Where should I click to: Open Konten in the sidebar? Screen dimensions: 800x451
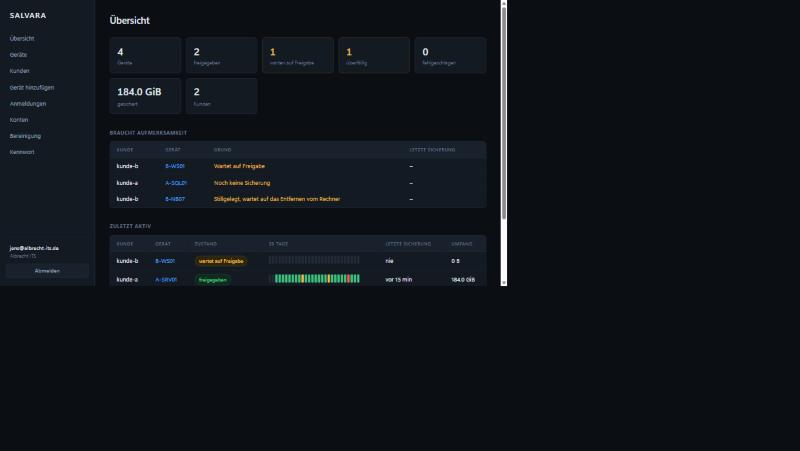(x=19, y=120)
